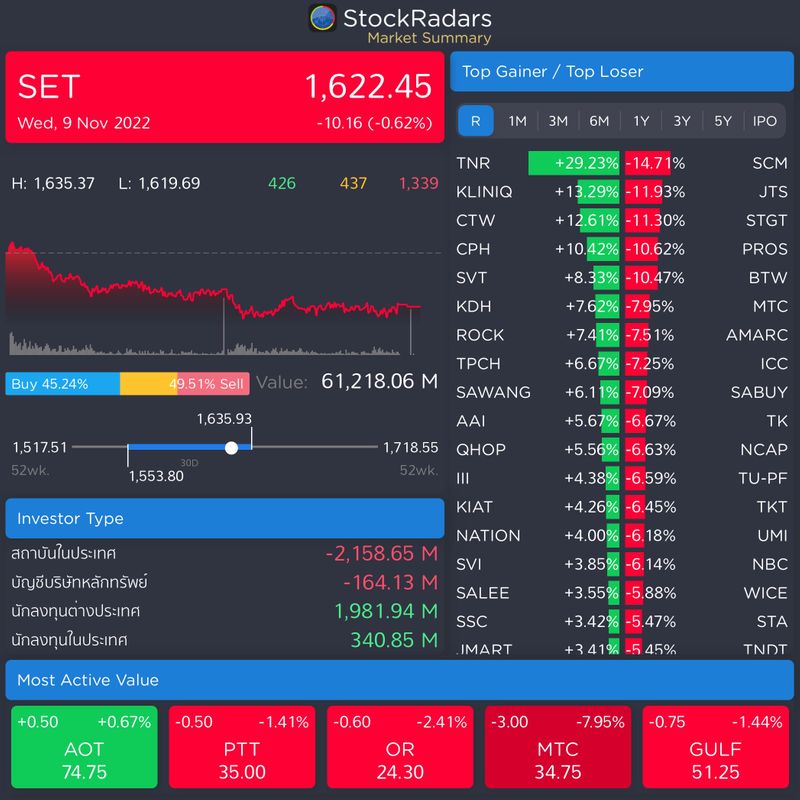Open the IPO listing tab

[766, 120]
